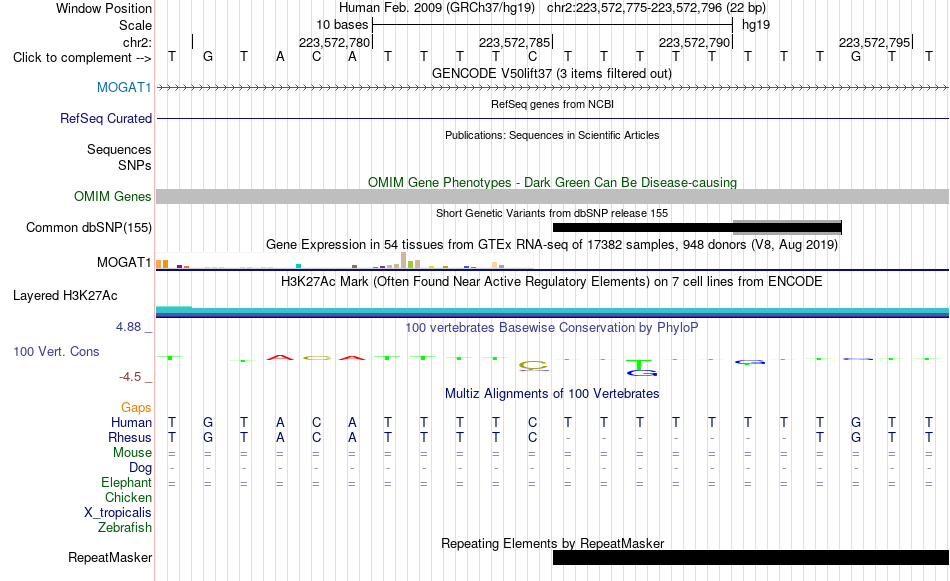Click the first red A in the PhyloP logo
The width and height of the screenshot is (950, 581).
pyautogui.click(x=280, y=357)
